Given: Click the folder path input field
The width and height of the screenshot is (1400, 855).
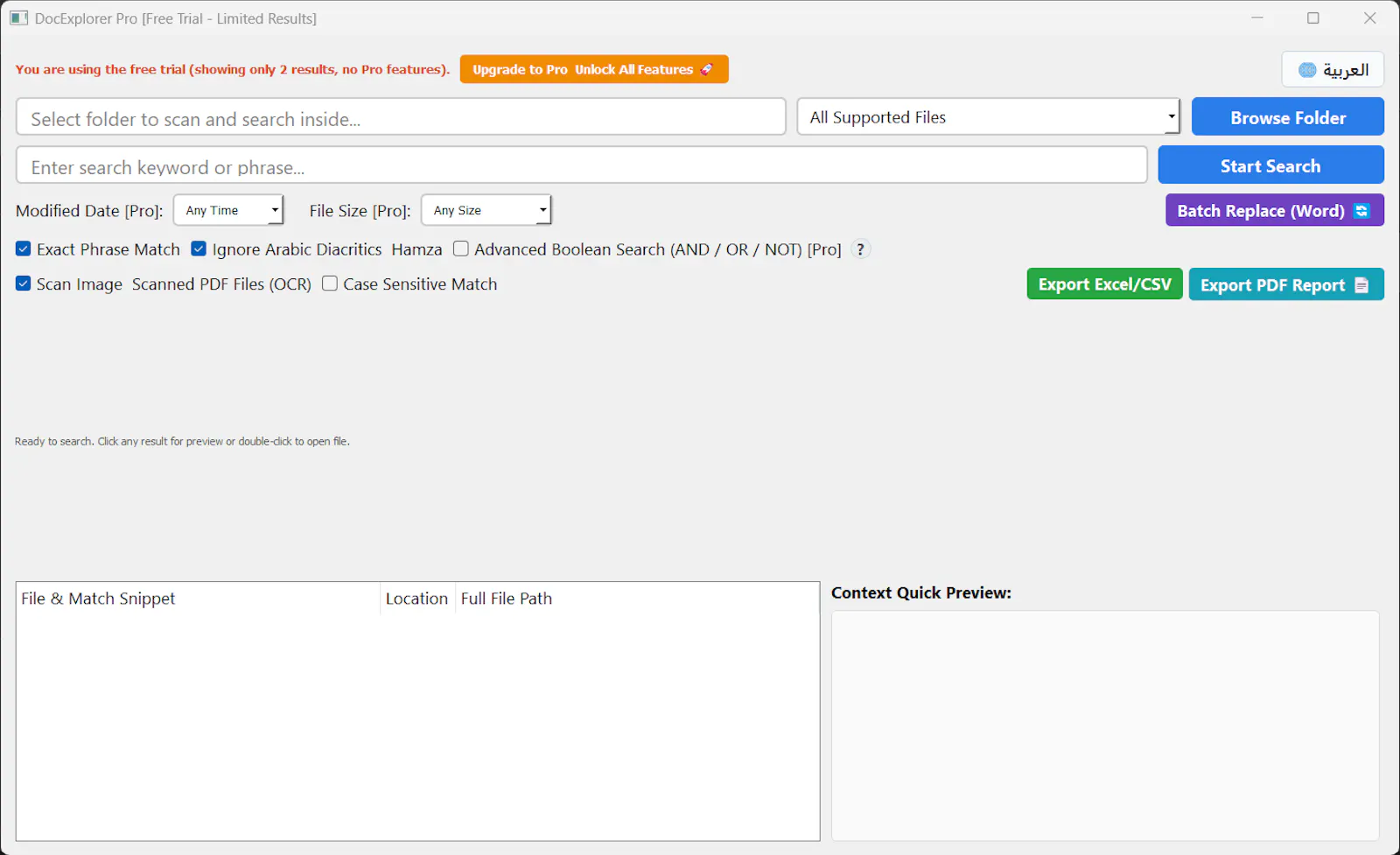Looking at the screenshot, I should [401, 117].
